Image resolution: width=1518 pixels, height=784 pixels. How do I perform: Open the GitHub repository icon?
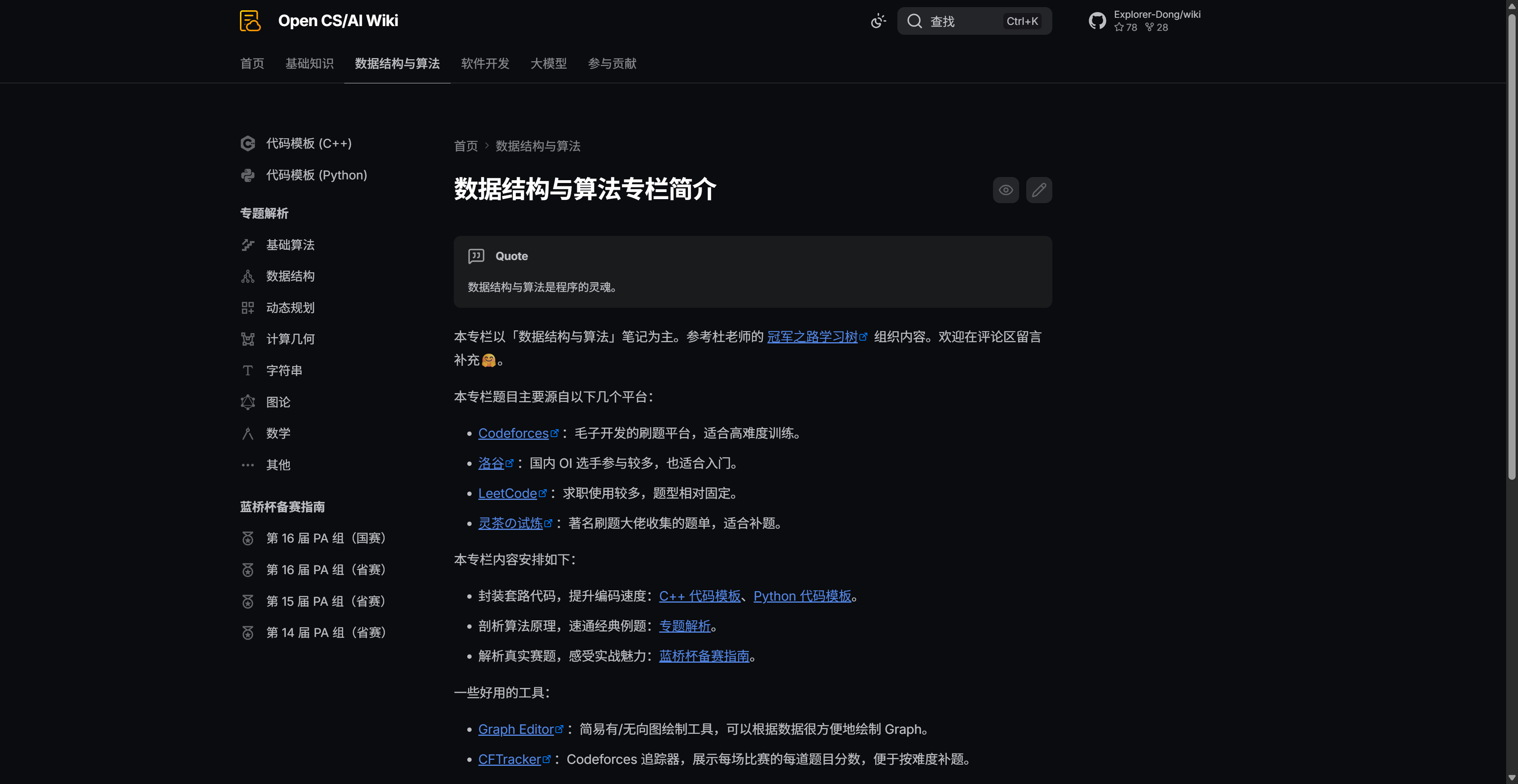coord(1097,20)
